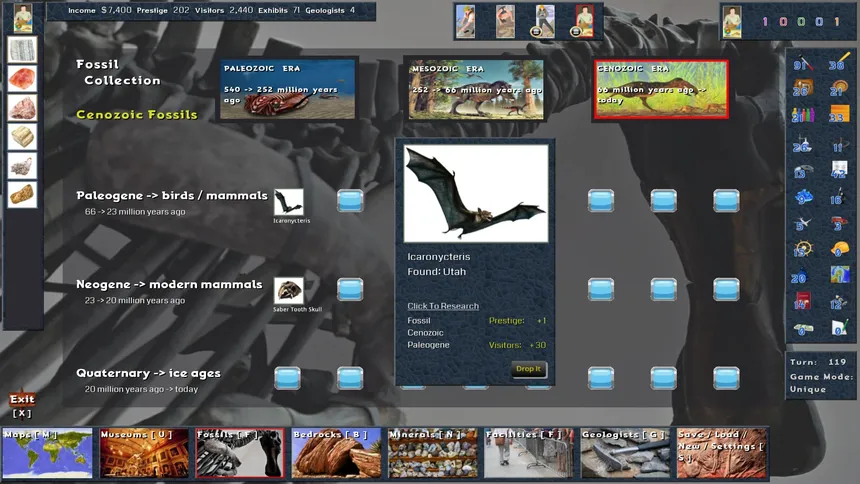Click the empty slot beside Icaronycteris thumbnail
The image size is (860, 484).
350,201
